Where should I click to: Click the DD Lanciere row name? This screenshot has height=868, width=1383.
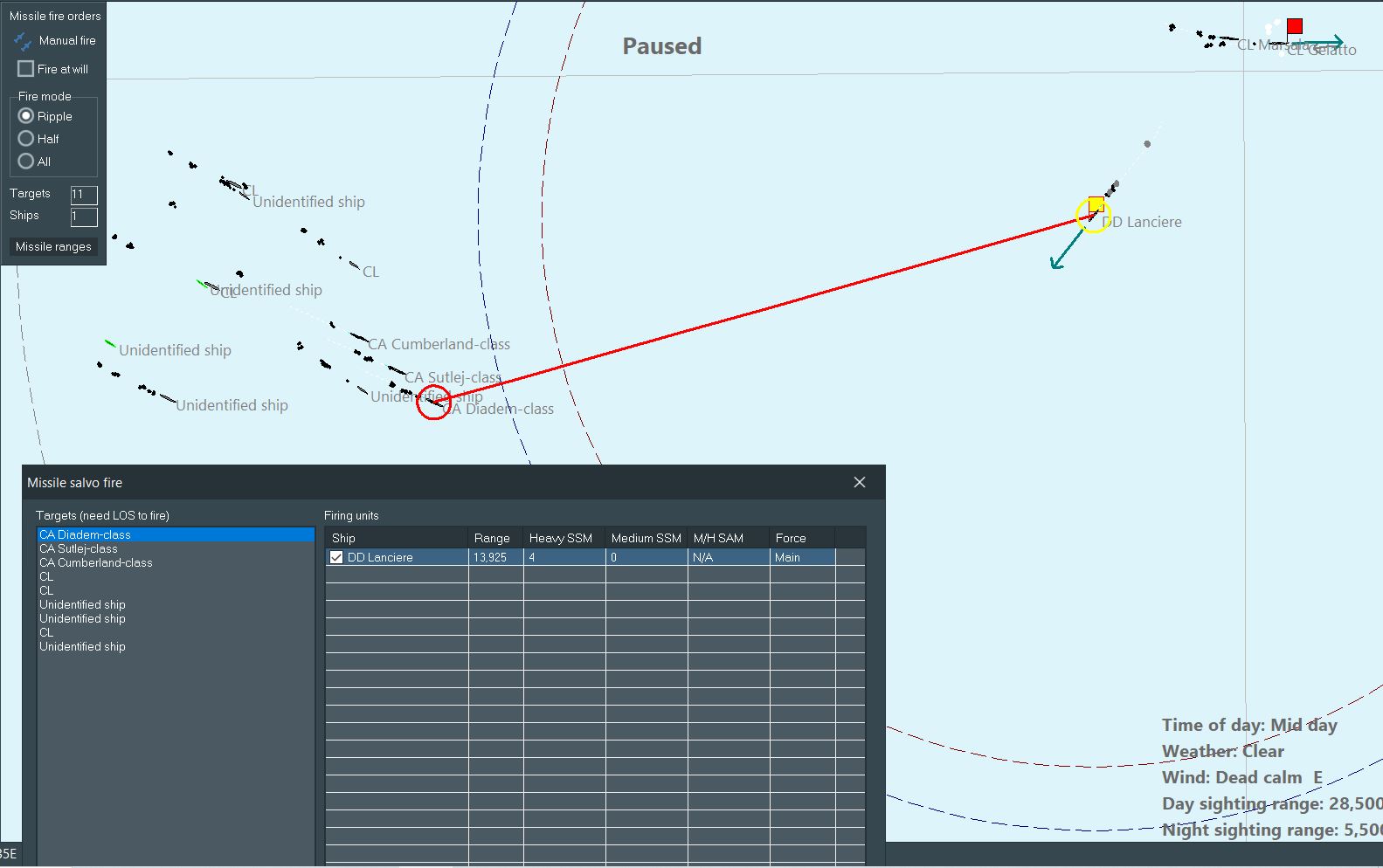(x=380, y=557)
